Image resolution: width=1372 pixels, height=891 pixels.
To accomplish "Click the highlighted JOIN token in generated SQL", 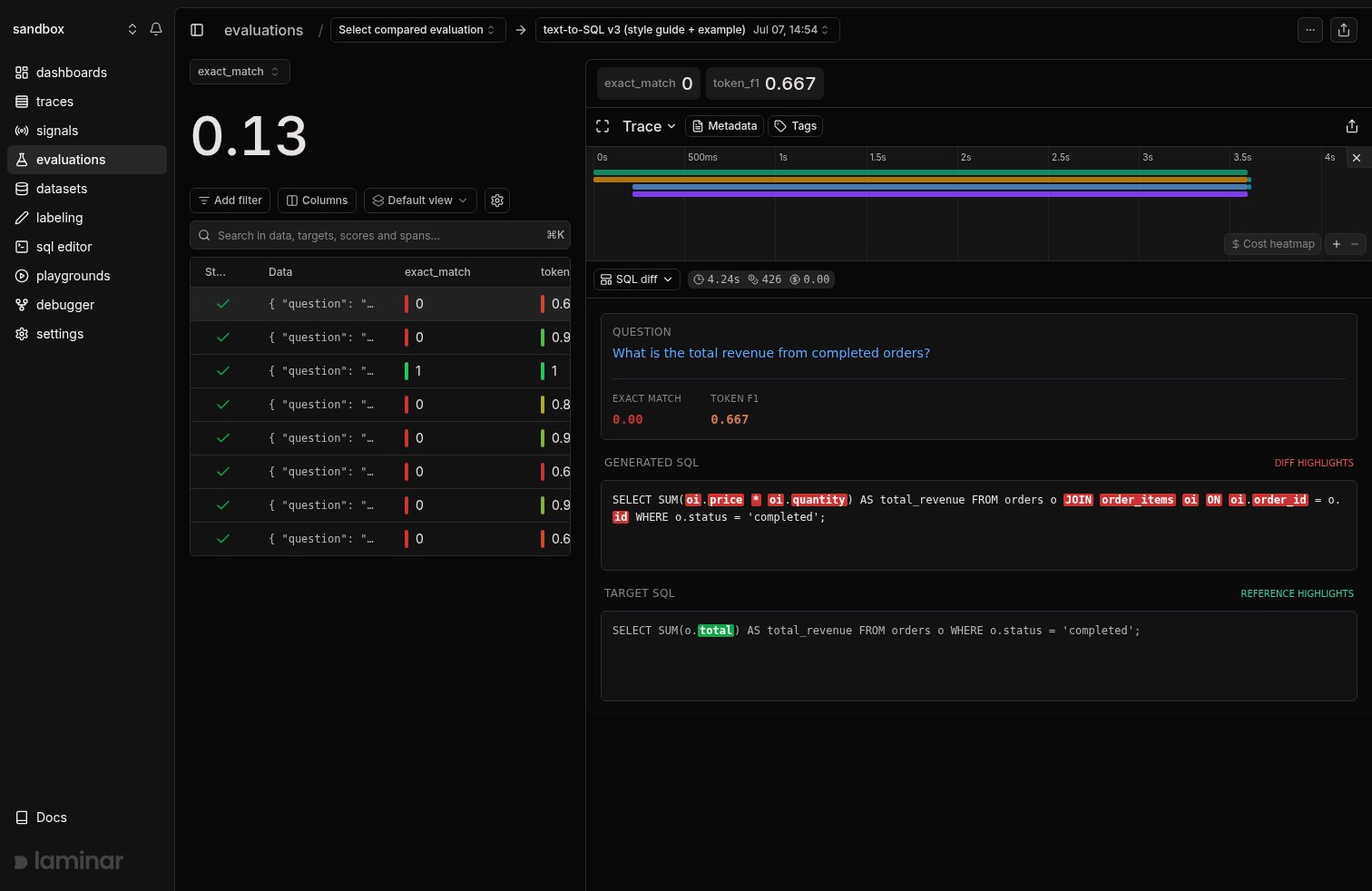I will coord(1078,500).
